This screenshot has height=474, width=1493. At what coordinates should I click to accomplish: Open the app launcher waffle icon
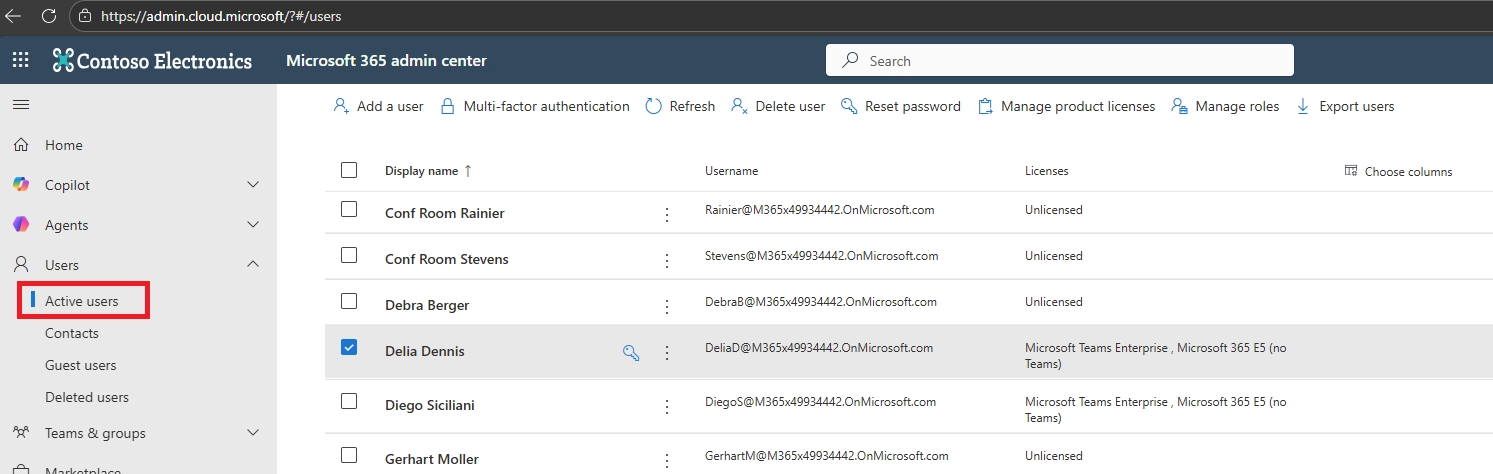tap(20, 60)
